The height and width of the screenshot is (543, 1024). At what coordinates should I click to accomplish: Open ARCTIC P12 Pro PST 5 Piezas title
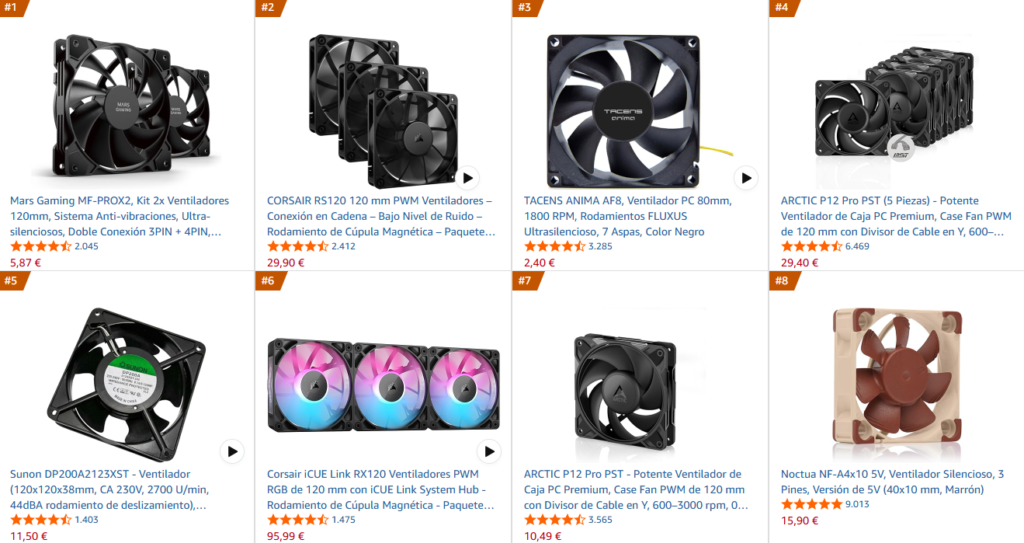(x=896, y=216)
